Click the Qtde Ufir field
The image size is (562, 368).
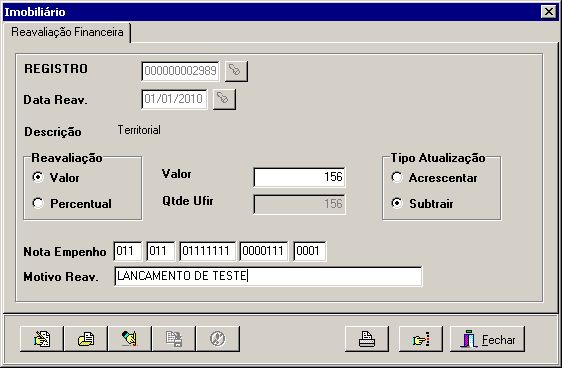click(x=299, y=204)
